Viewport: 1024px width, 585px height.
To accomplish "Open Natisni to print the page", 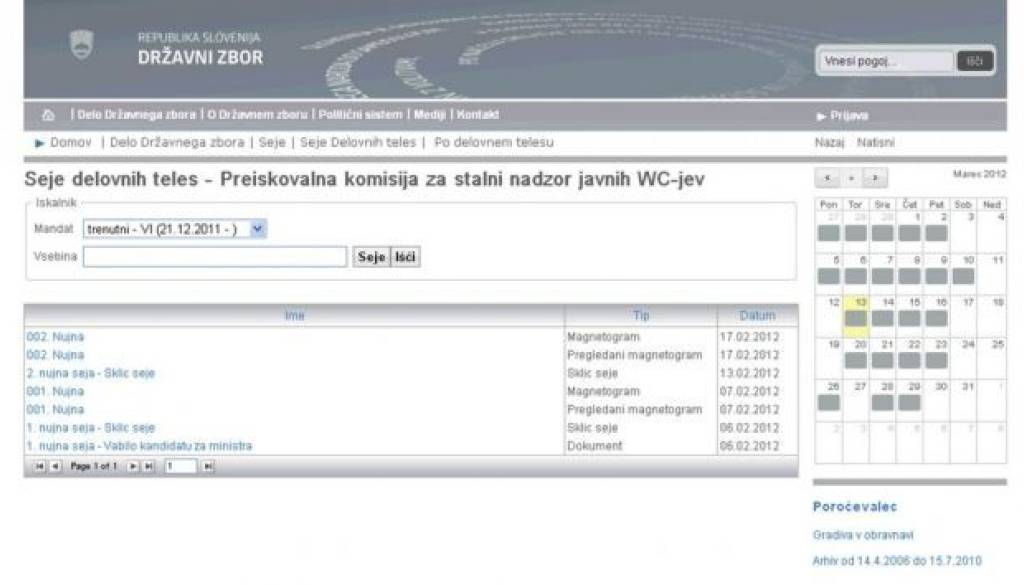I will (x=875, y=141).
